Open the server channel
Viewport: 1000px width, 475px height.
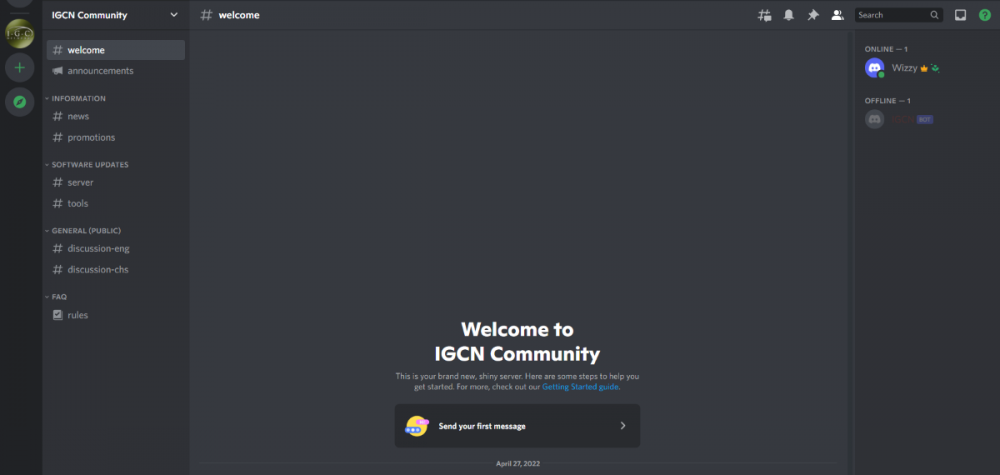coord(116,183)
